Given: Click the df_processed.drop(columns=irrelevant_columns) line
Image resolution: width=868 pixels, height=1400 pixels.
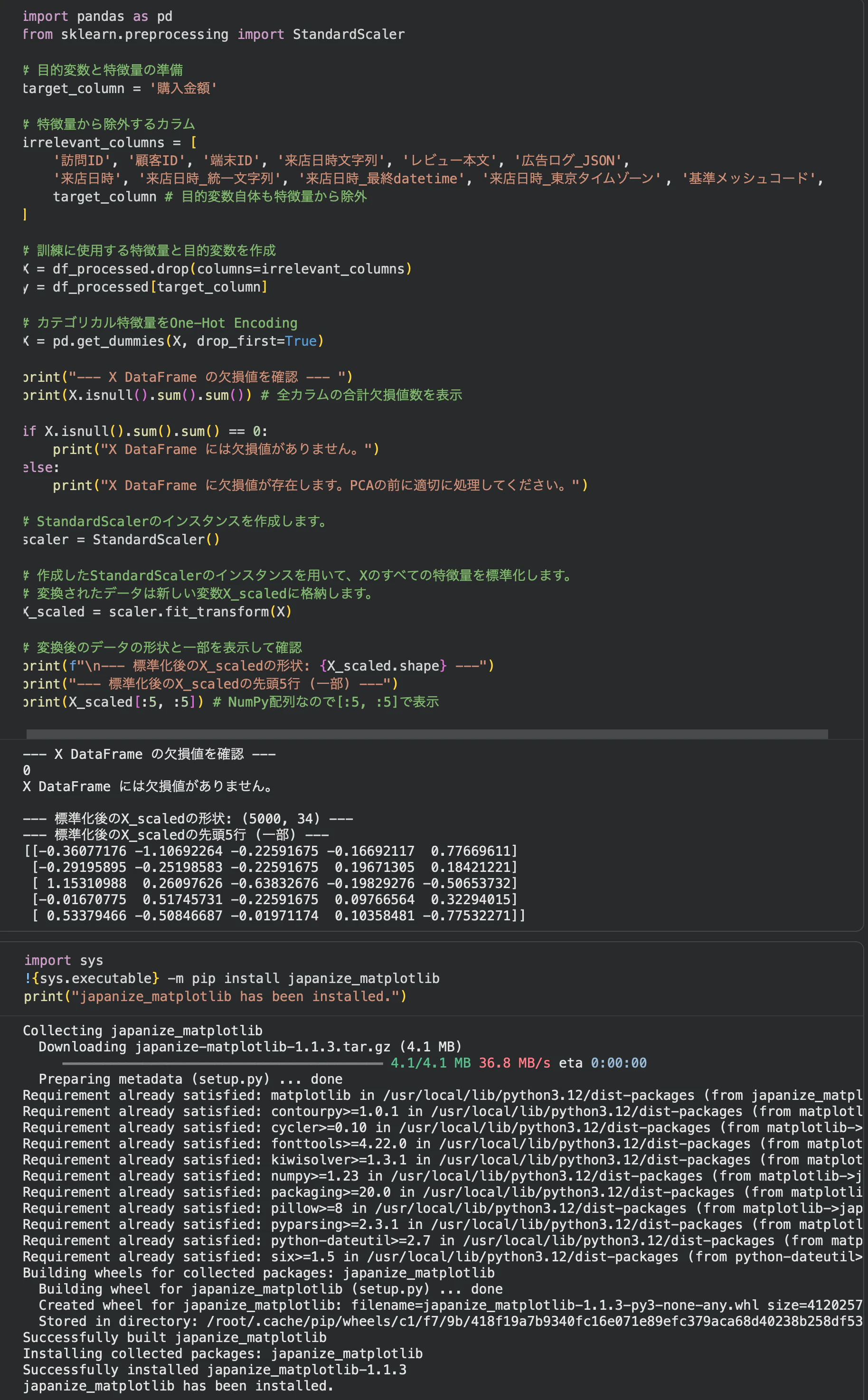Looking at the screenshot, I should point(217,269).
